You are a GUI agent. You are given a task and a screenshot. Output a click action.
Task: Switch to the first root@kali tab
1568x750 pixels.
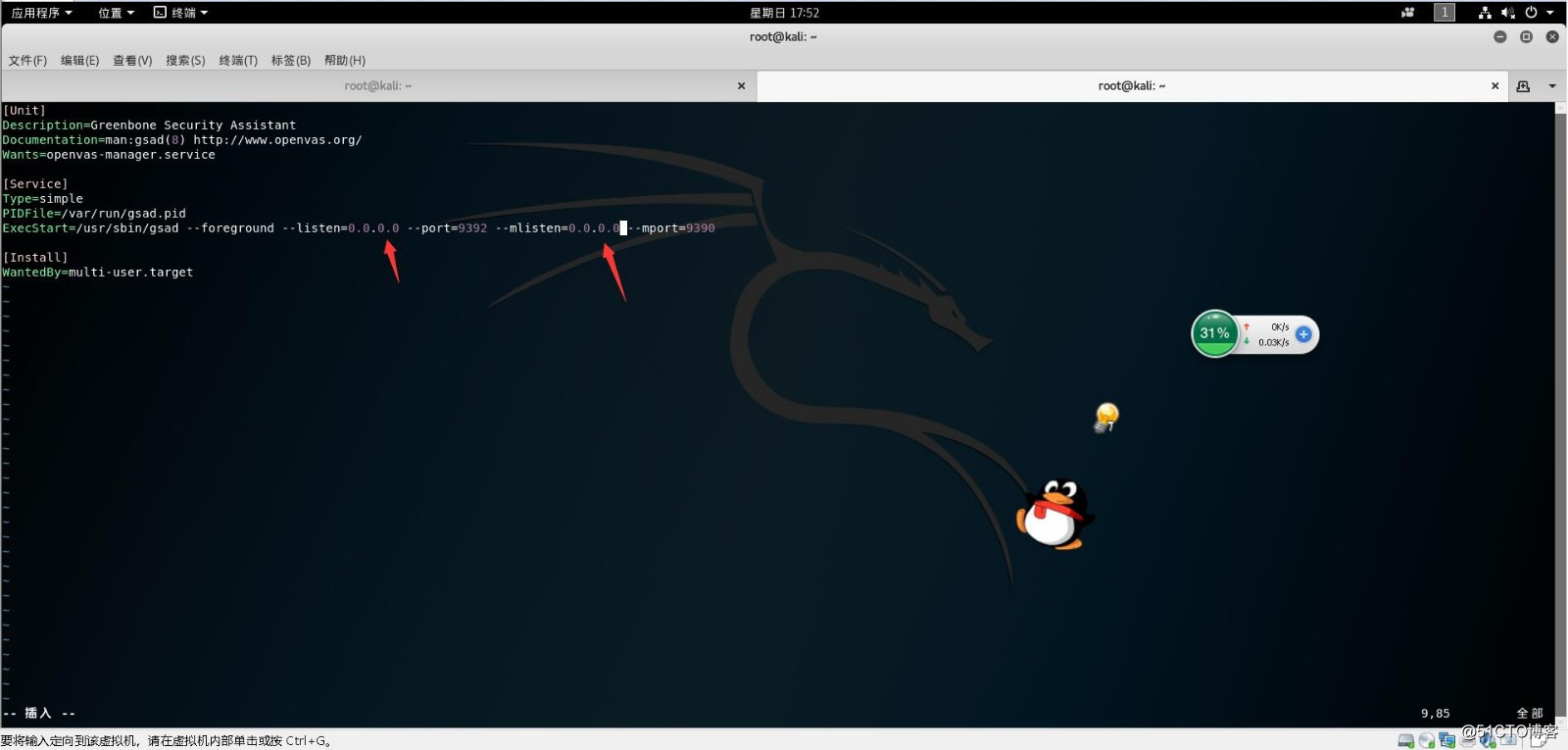click(377, 86)
